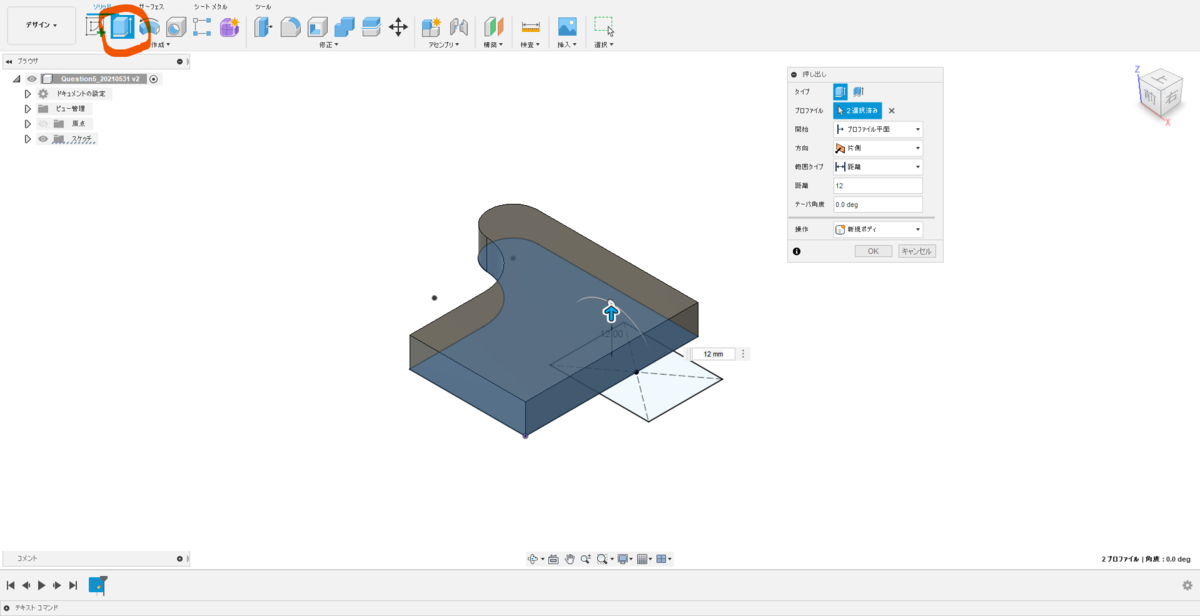This screenshot has height=616, width=1200.
Task: Open timeline settings gear icon
Action: (x=1187, y=586)
